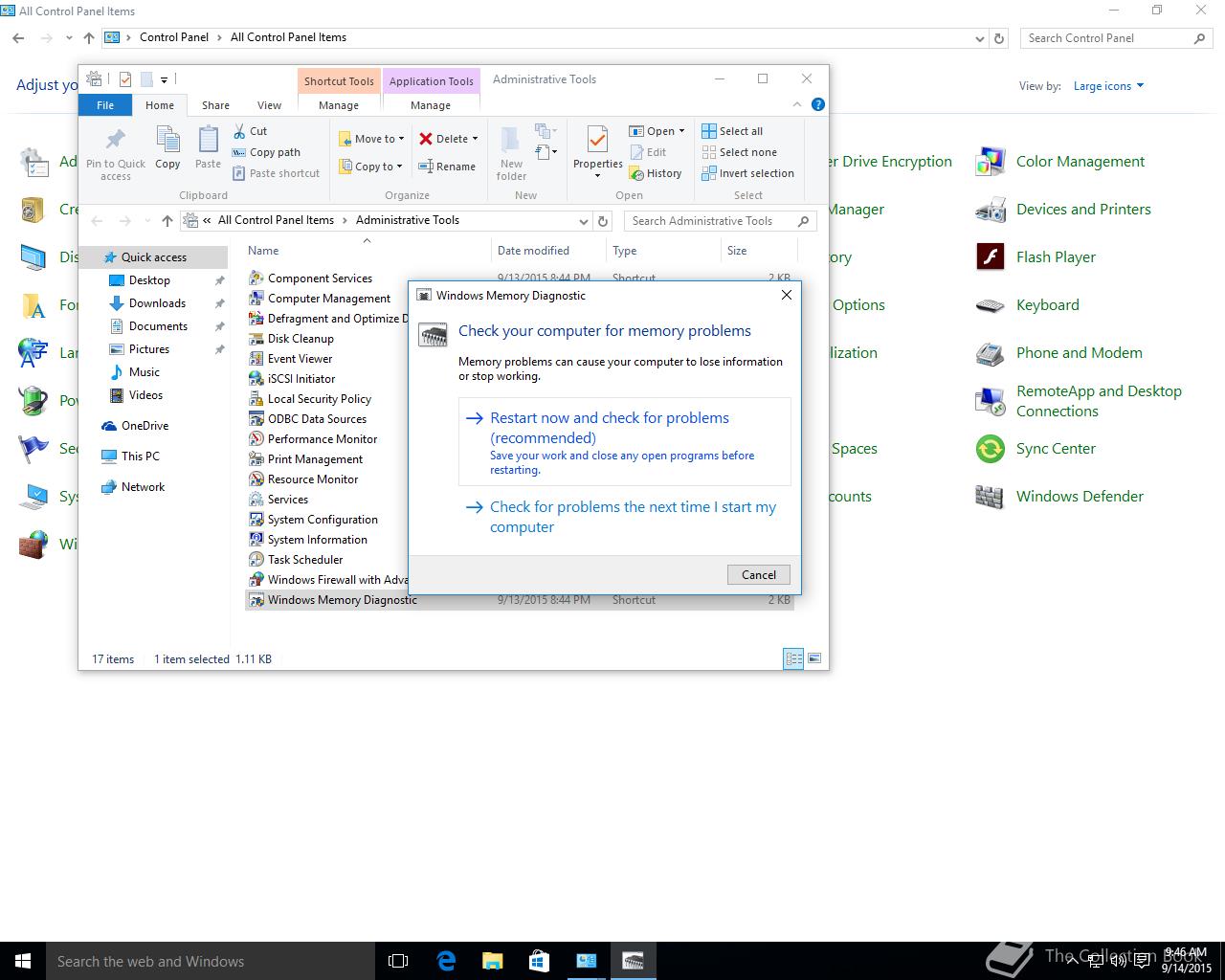Click the Rename command

(448, 167)
